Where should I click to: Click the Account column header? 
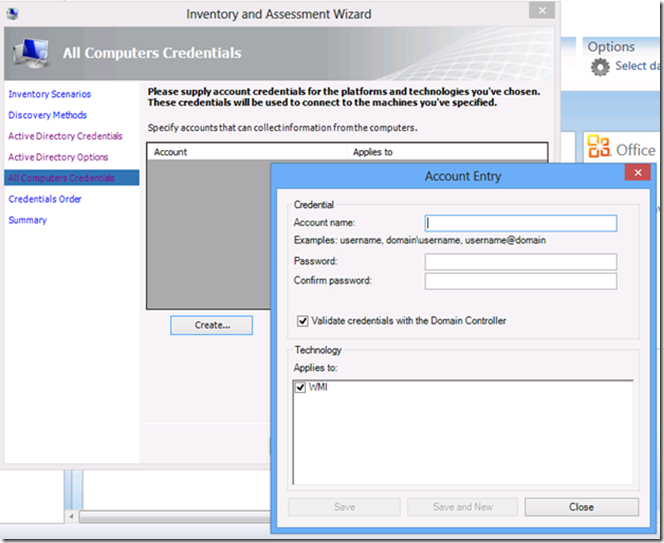247,152
